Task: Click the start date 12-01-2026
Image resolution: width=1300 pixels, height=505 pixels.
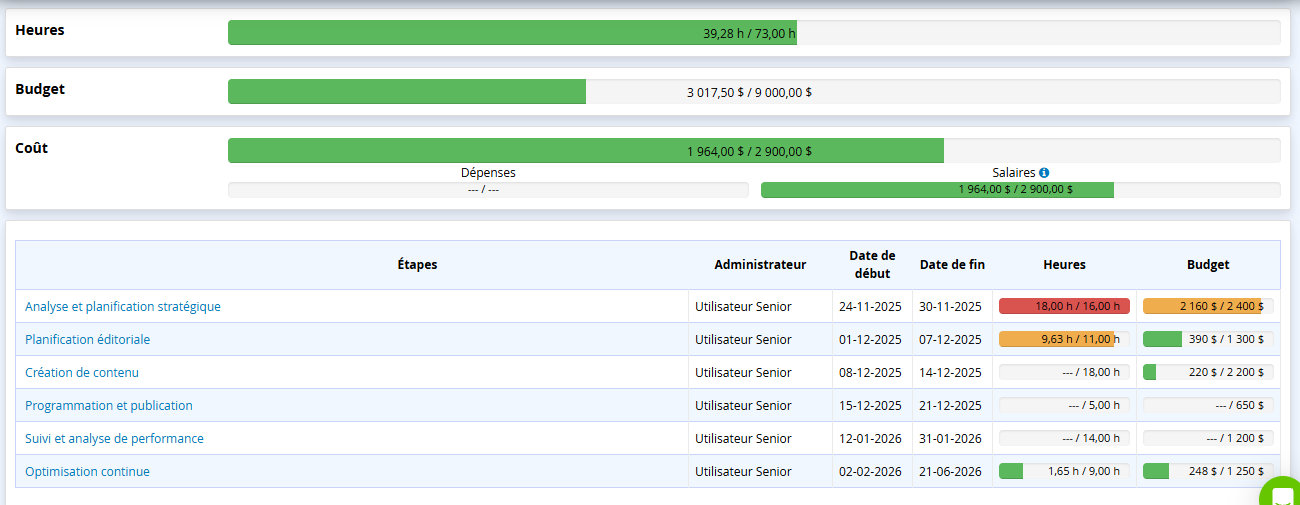Action: 870,439
